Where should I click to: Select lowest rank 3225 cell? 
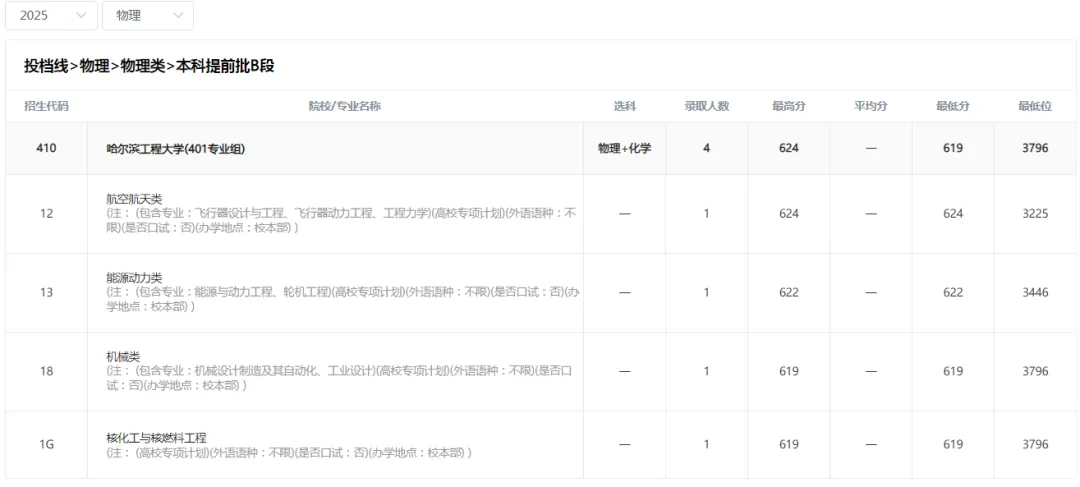click(x=1035, y=214)
